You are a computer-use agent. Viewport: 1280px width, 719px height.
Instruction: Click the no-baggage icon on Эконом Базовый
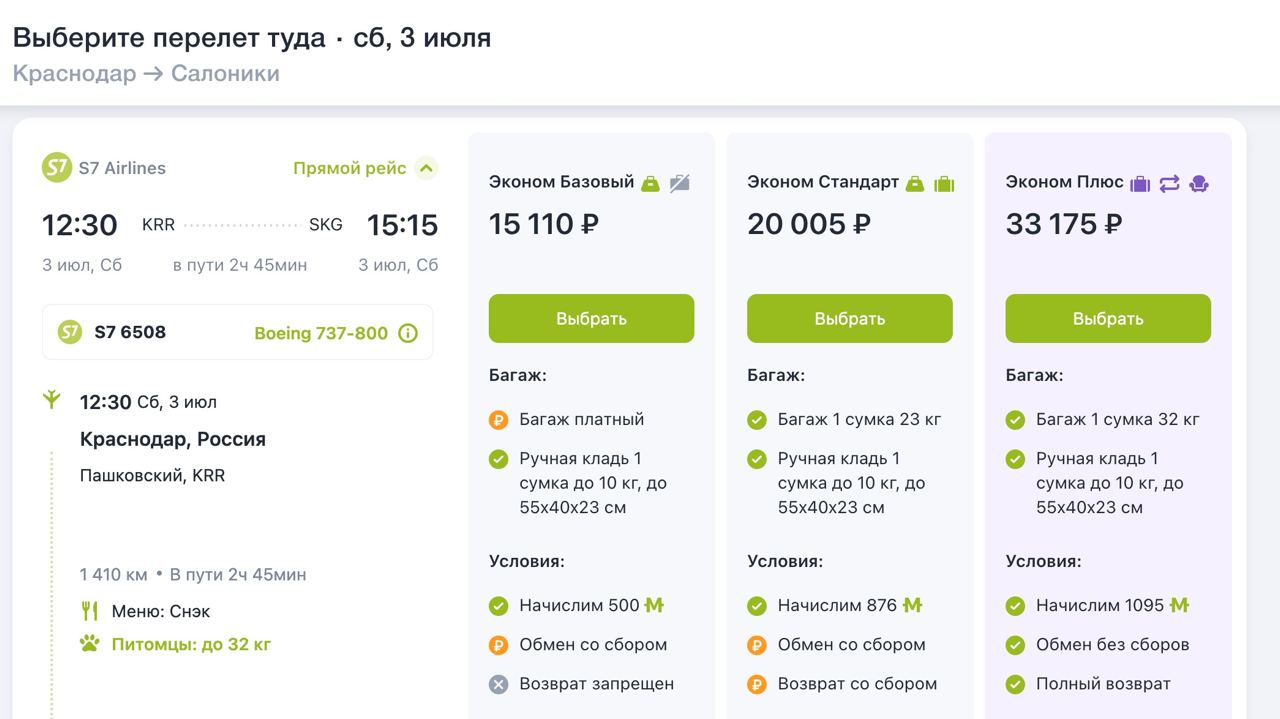click(x=680, y=183)
